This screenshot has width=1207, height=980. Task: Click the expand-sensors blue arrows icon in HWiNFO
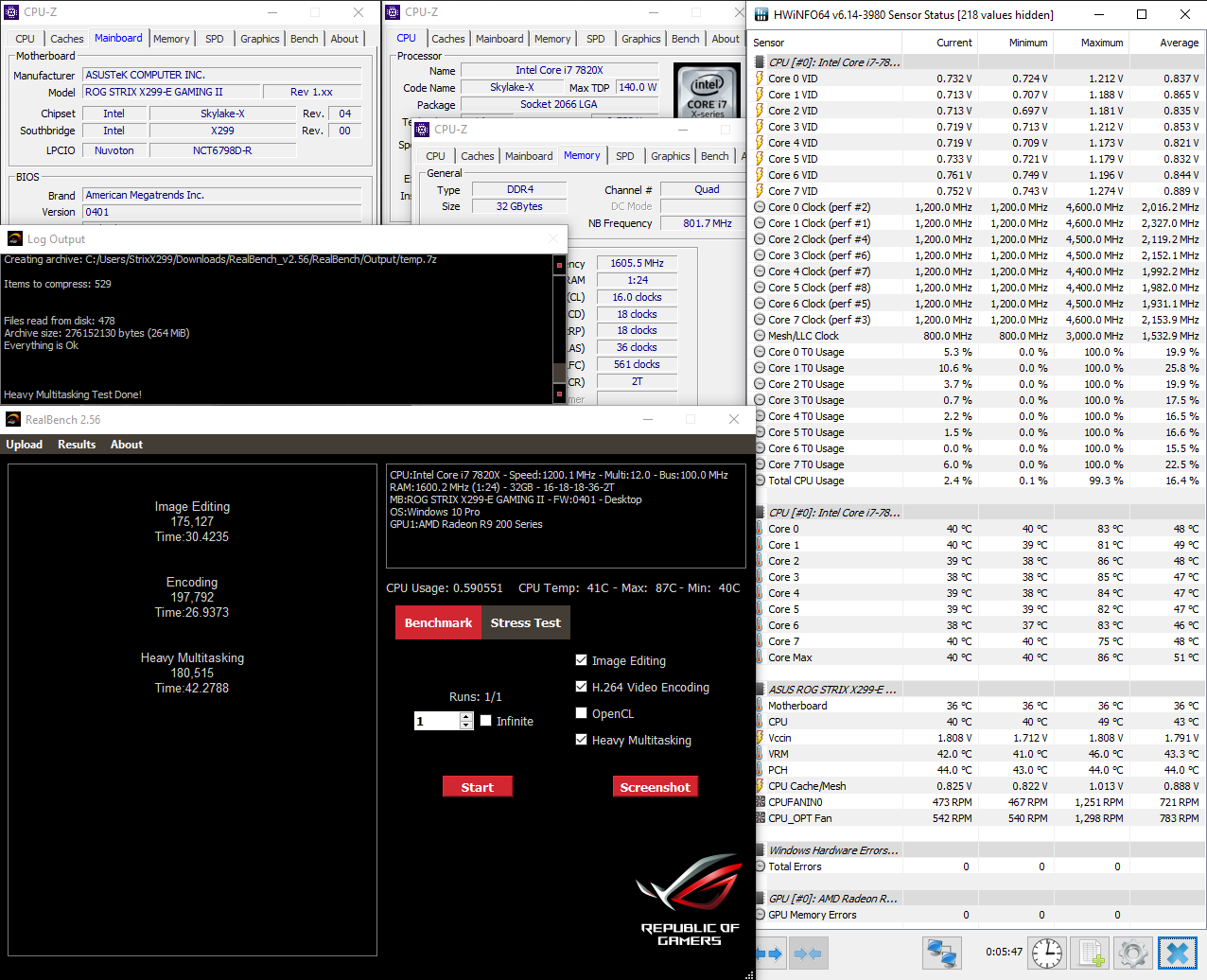click(769, 954)
